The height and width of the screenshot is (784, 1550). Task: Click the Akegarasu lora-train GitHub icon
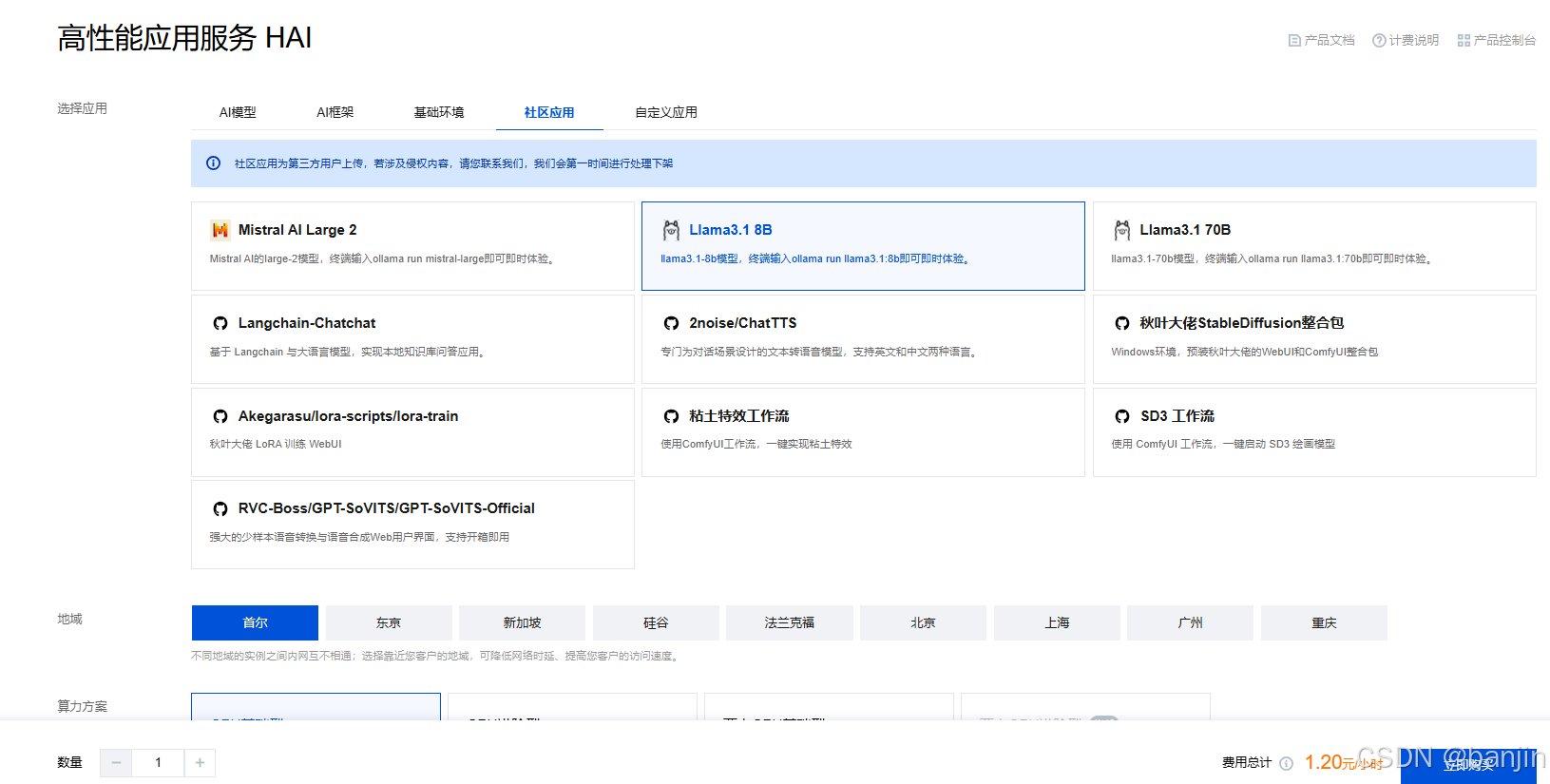point(220,416)
